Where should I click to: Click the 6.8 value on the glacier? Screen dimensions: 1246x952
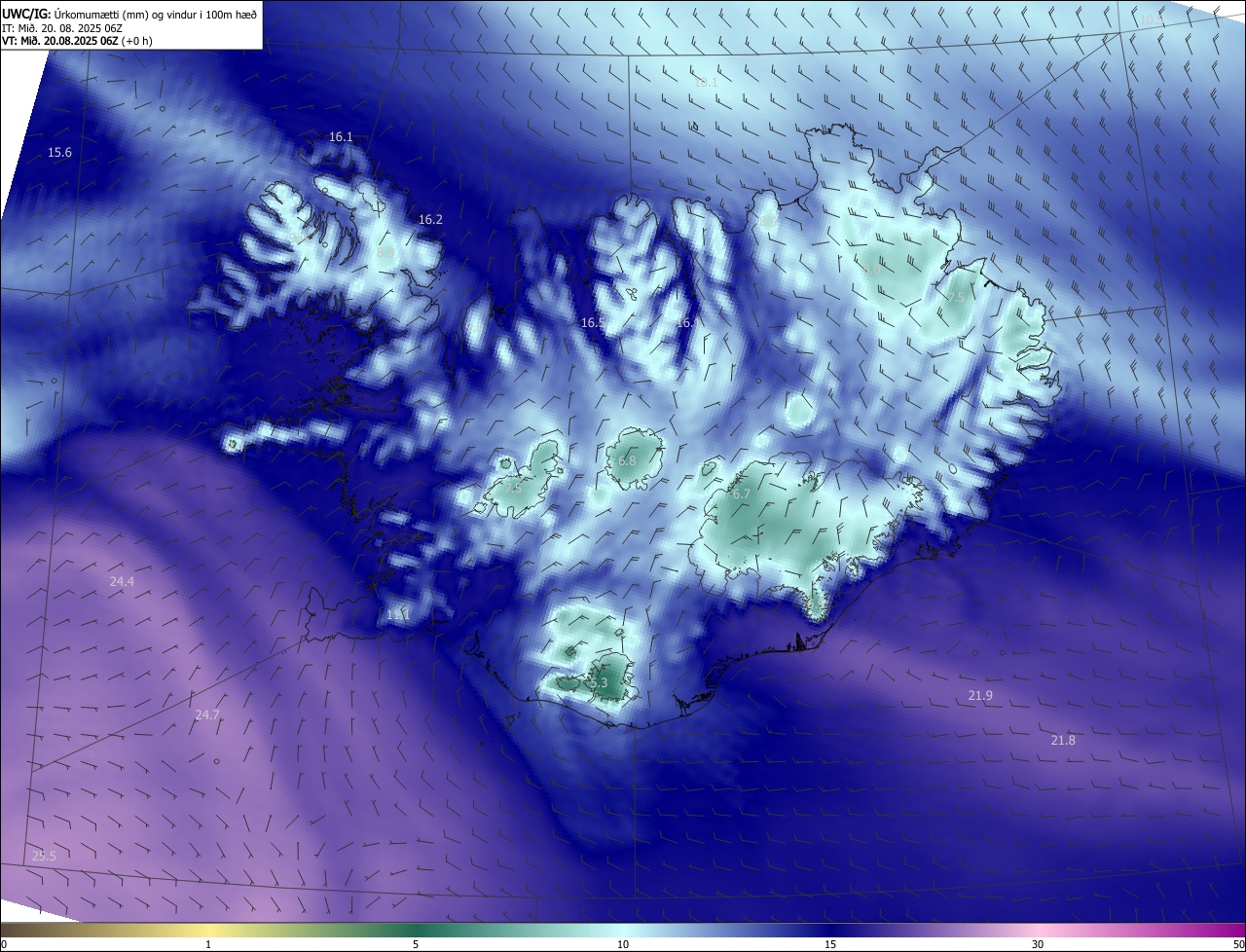click(627, 460)
